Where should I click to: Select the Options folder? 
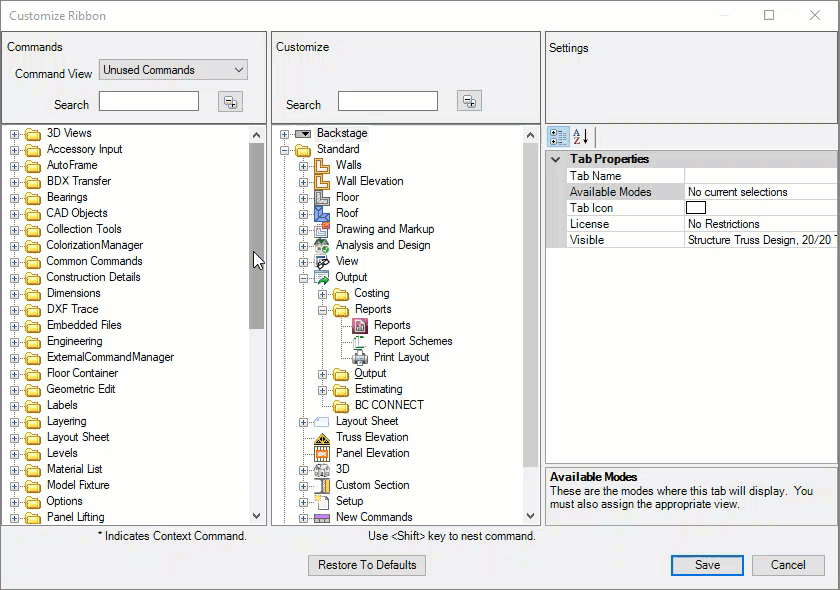(64, 502)
